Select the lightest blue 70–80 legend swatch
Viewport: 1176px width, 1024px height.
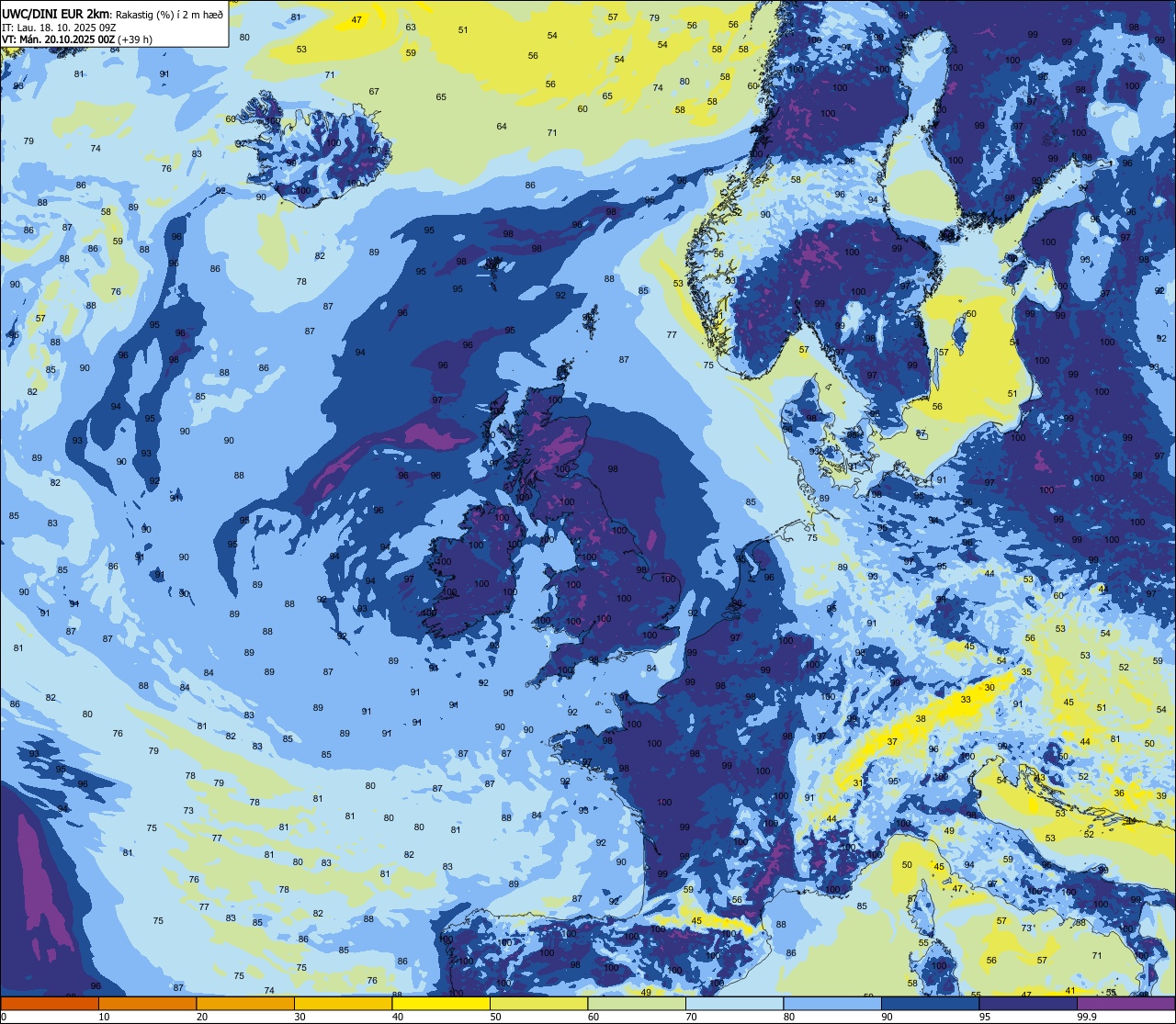(x=734, y=1003)
